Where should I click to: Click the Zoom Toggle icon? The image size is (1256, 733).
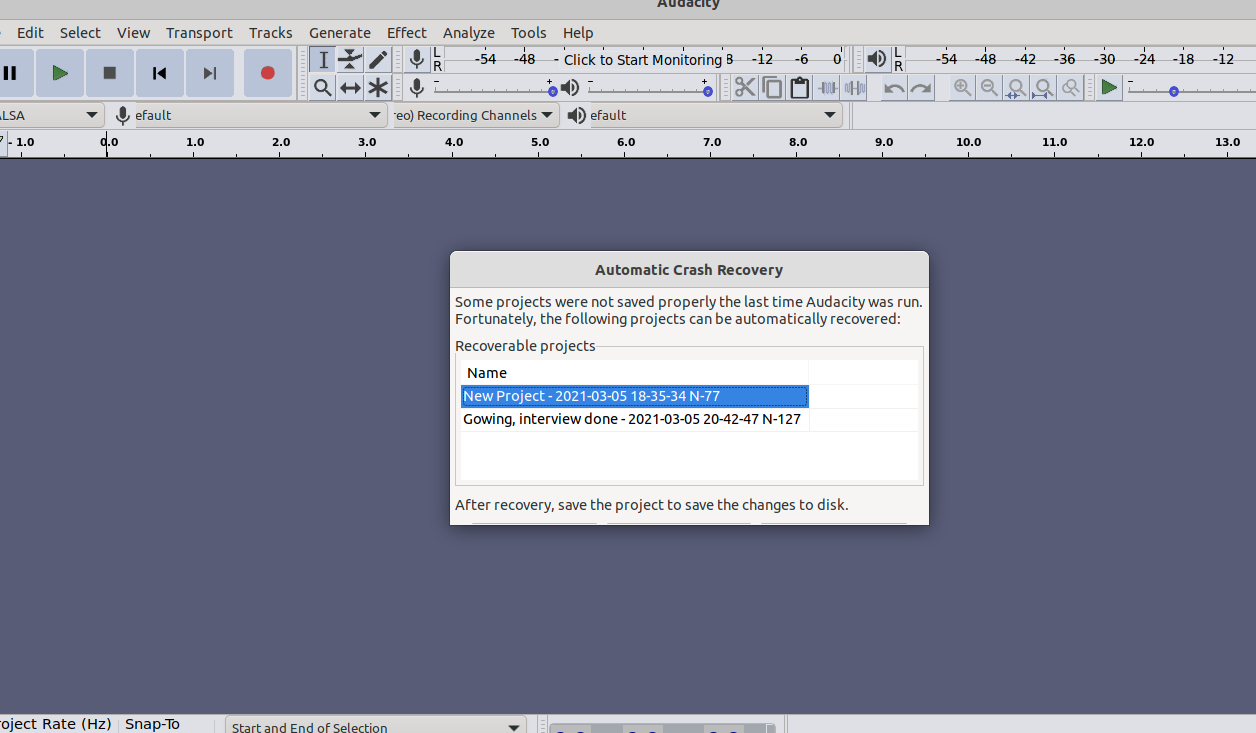point(1070,88)
